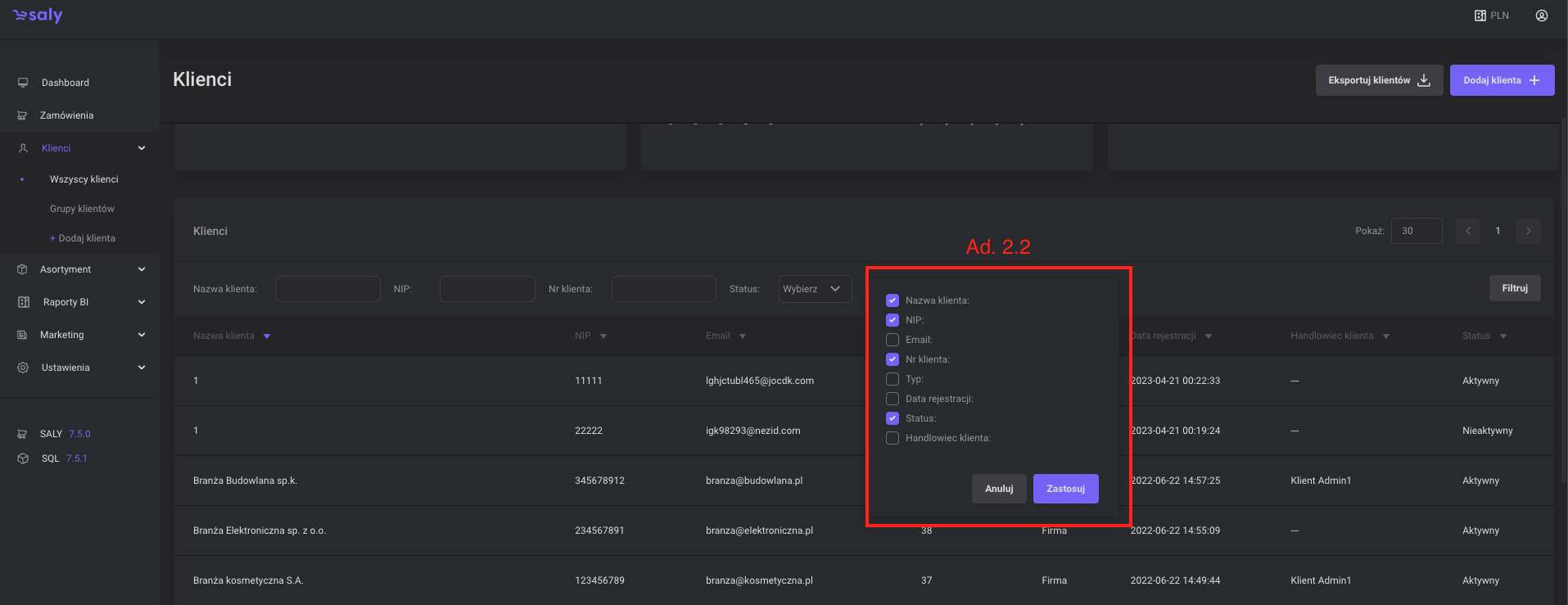Click the Ustawienia gear icon

[x=23, y=368]
